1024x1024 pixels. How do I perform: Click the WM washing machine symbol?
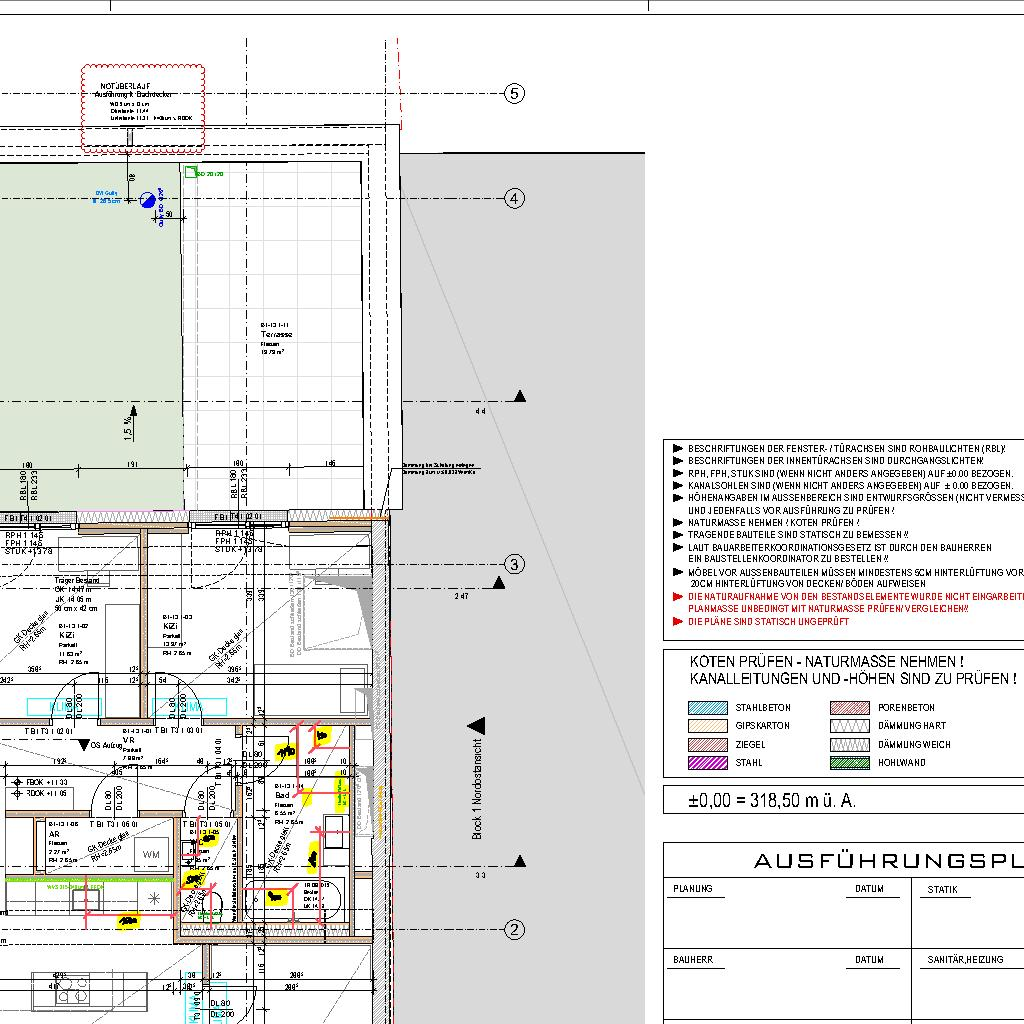pos(151,854)
